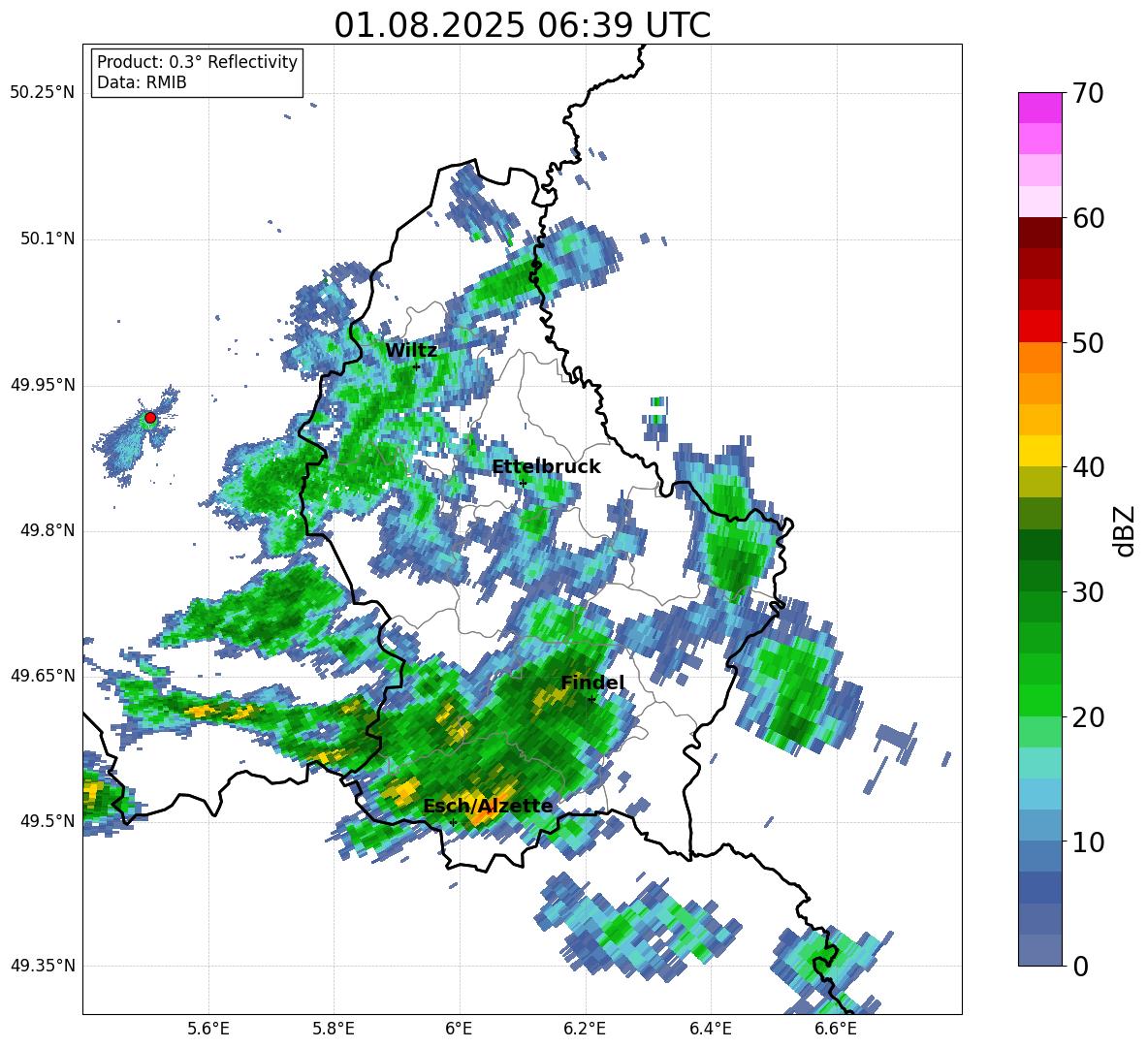This screenshot has height=1048, width=1148.
Task: Click the 49.8°N latitude tick label
Action: click(x=47, y=530)
